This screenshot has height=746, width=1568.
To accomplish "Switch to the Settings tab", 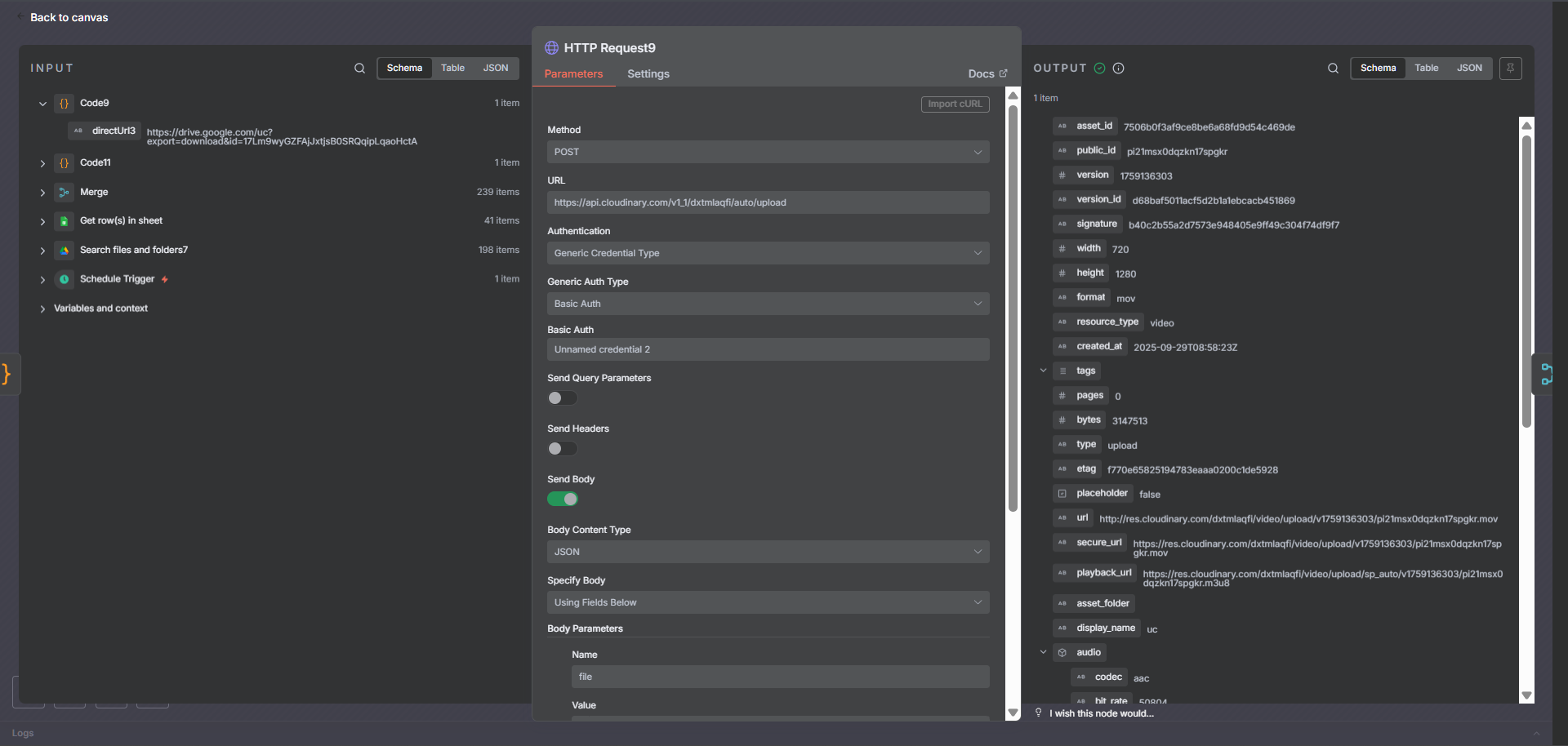I will 648,73.
